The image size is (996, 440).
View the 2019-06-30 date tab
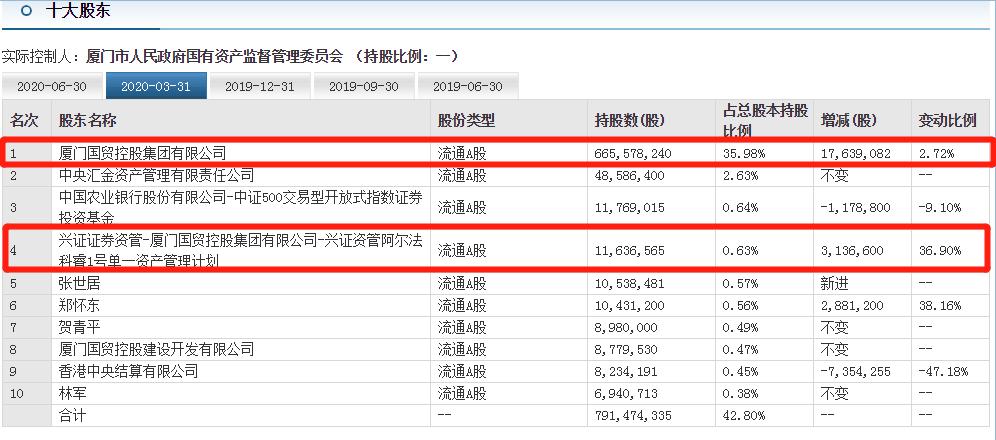pos(468,86)
